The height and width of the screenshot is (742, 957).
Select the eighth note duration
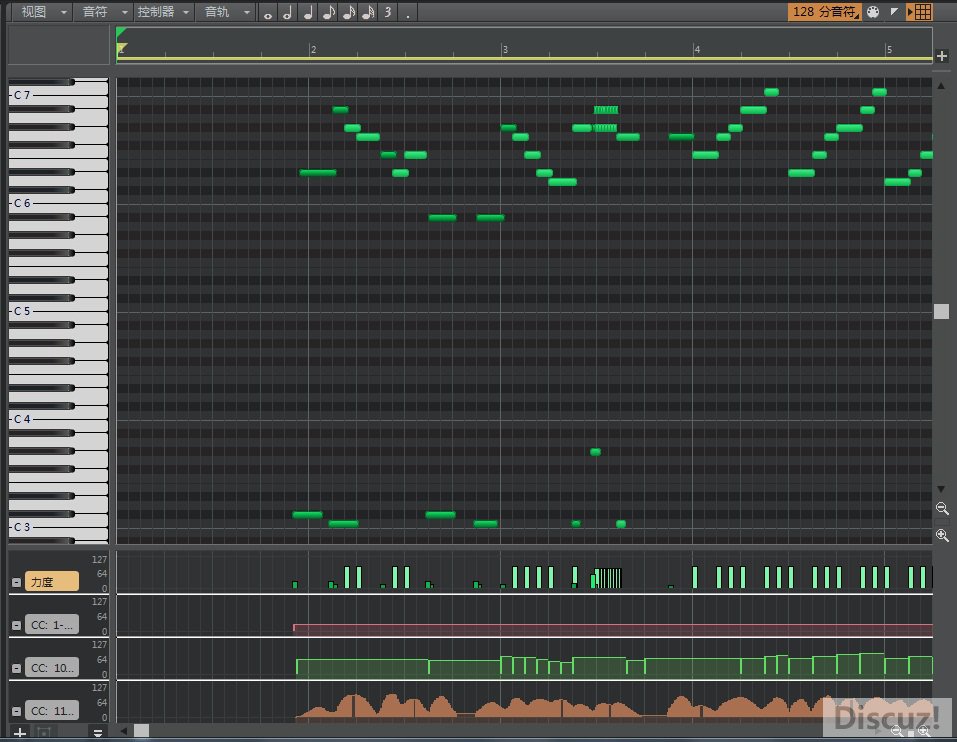[328, 13]
